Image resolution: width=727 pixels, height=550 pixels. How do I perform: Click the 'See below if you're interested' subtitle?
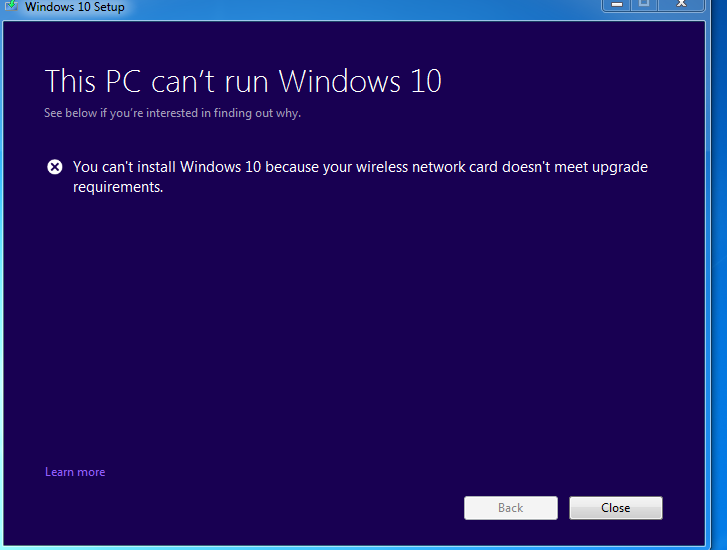(172, 113)
